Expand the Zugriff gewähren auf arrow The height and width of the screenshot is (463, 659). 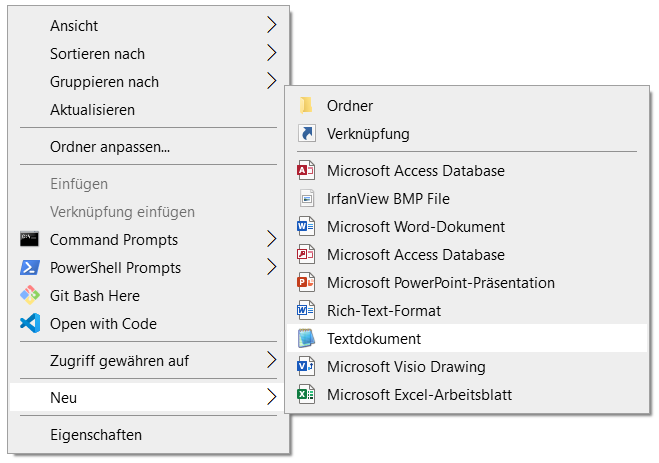pos(272,360)
